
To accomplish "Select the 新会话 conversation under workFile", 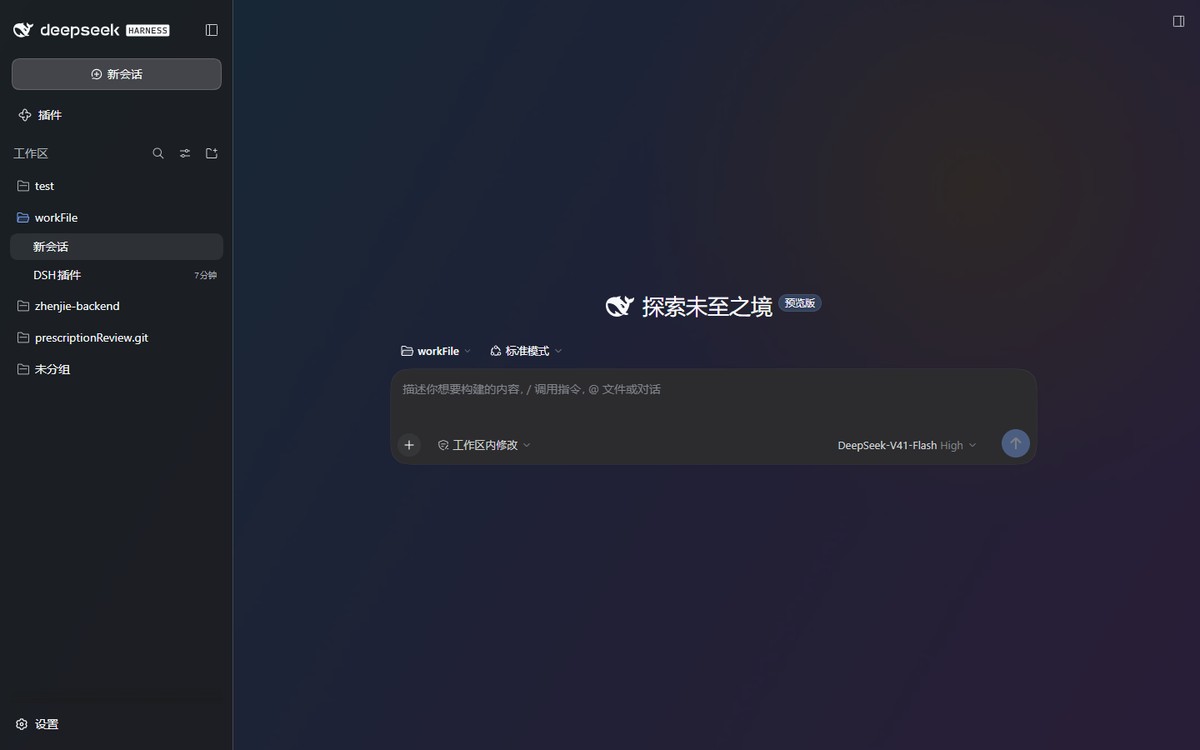I will point(116,246).
